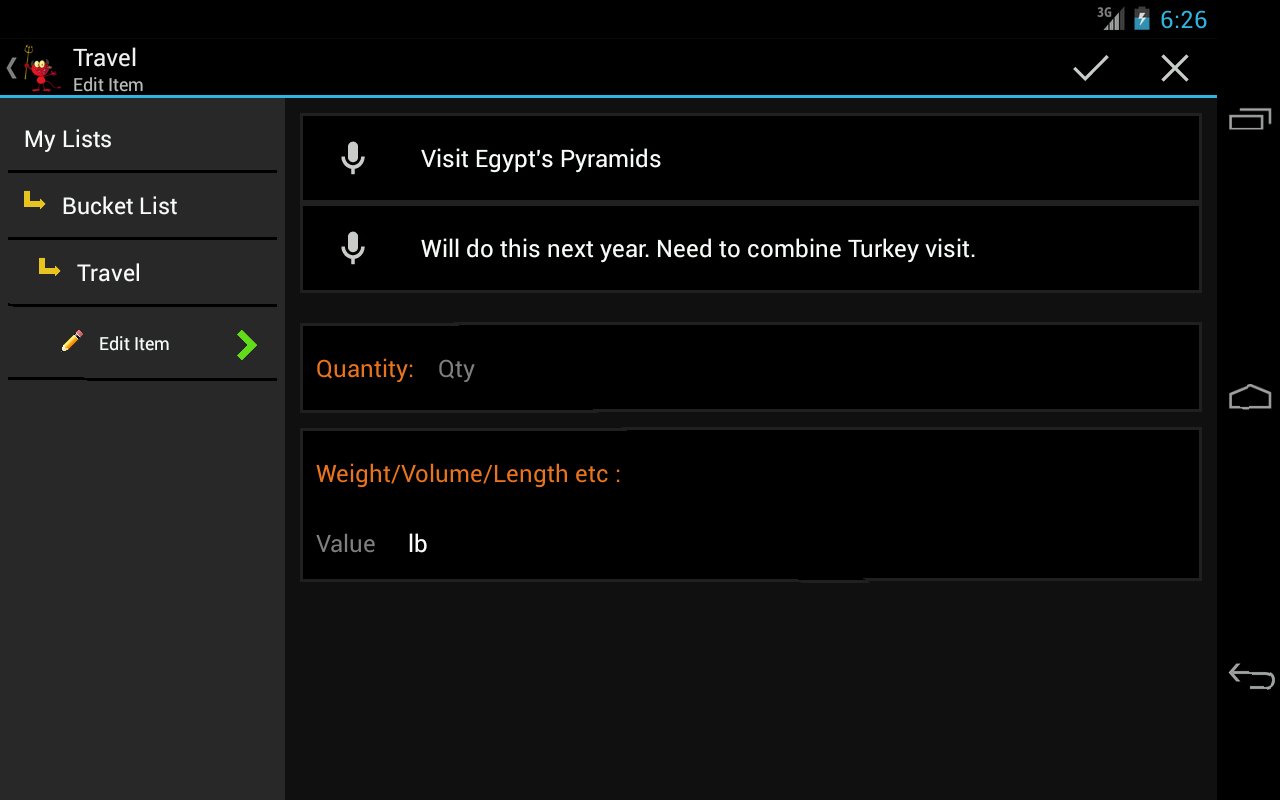Screen dimensions: 1280x800
Task: Tap the pencil icon next to Edit Item
Action: tap(72, 342)
